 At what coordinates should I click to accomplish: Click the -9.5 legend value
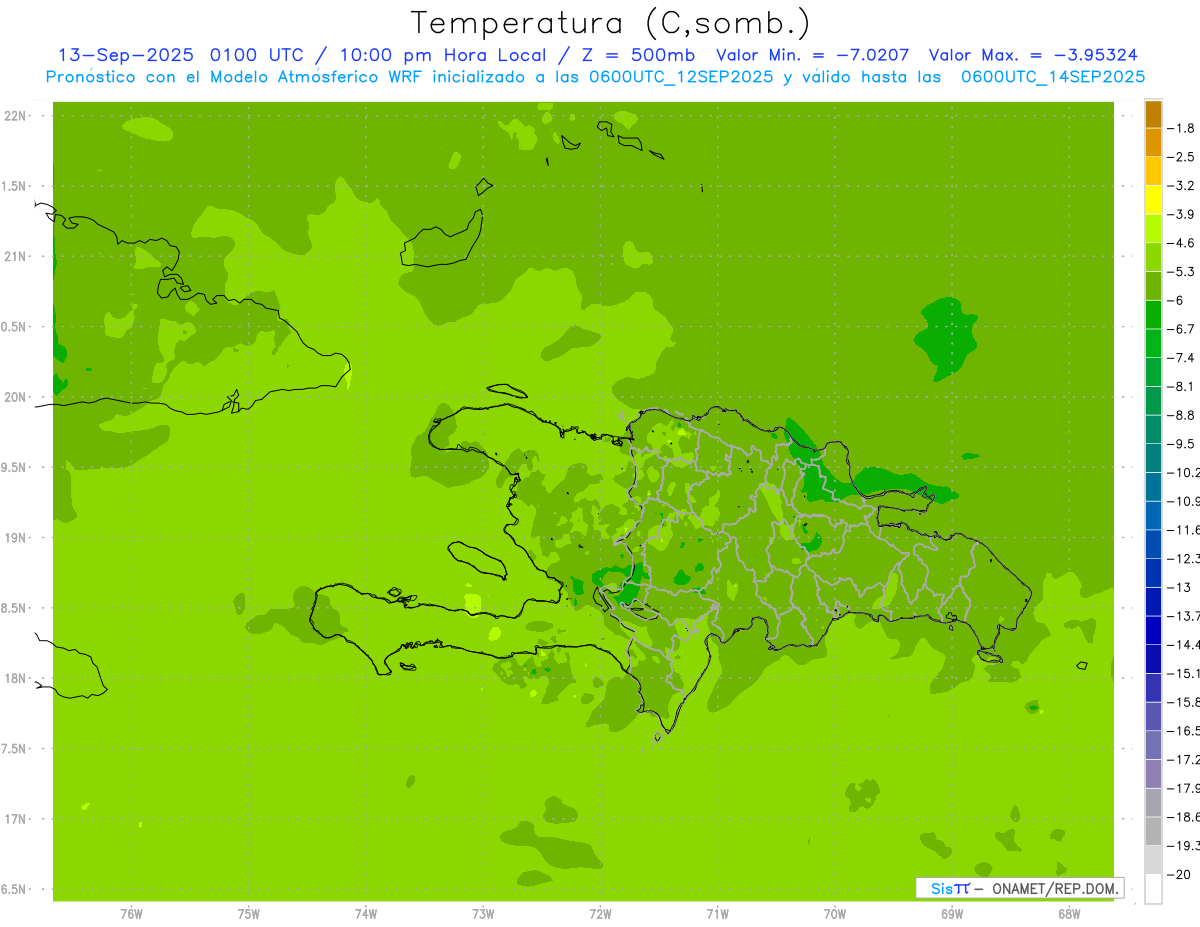click(1182, 443)
